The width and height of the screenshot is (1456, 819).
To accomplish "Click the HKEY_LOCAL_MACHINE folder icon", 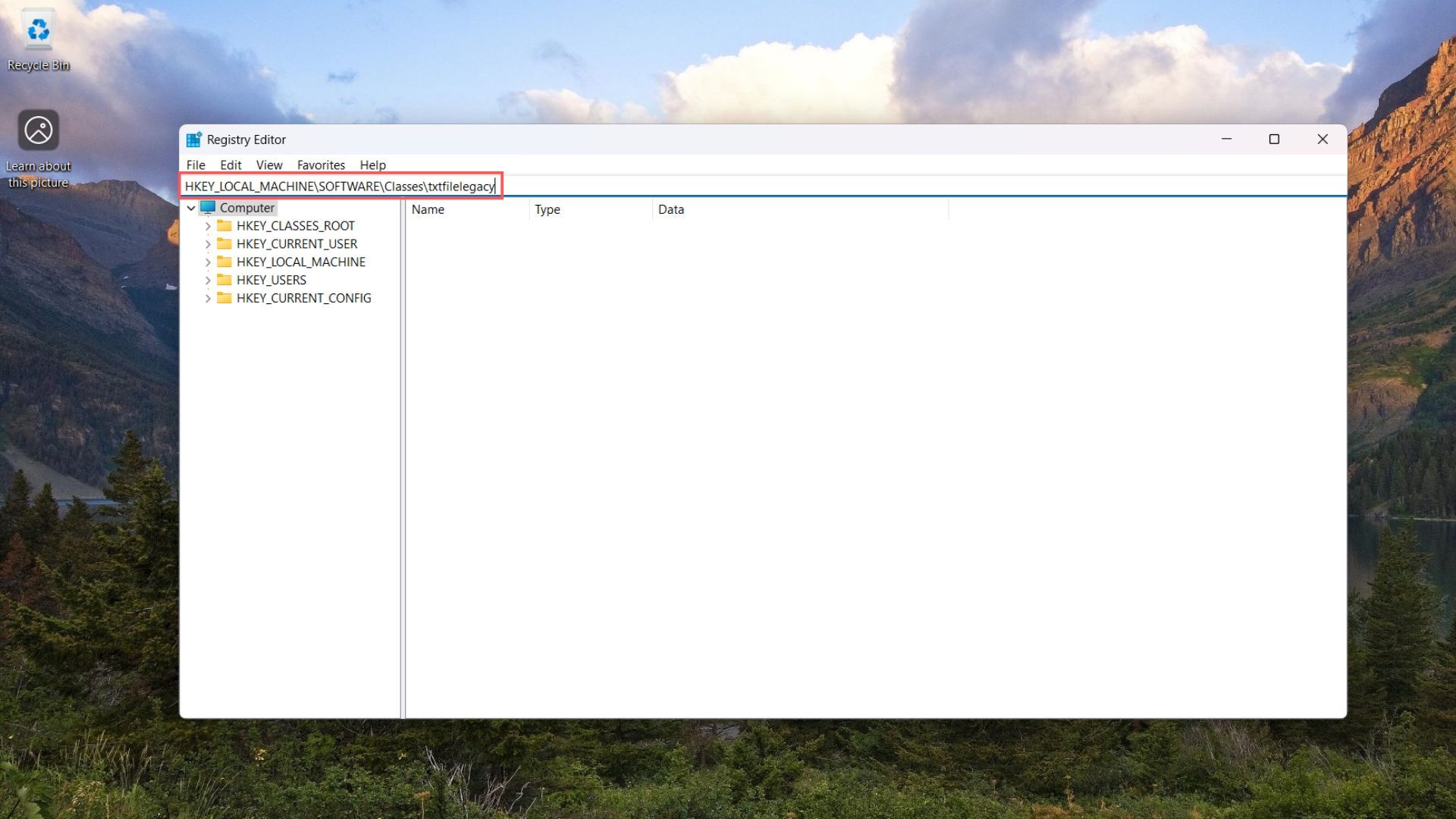I will pos(224,262).
